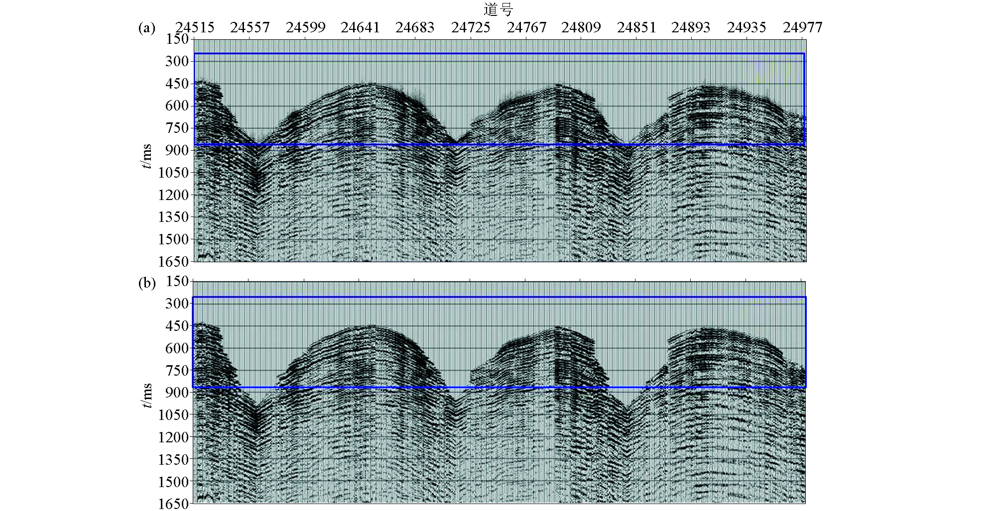Select the t/ms axis label of panel (b)

click(147, 397)
